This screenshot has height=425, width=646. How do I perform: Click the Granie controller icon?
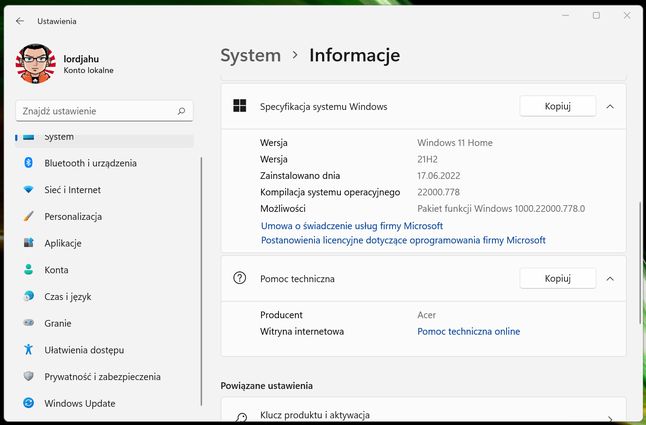coord(28,322)
